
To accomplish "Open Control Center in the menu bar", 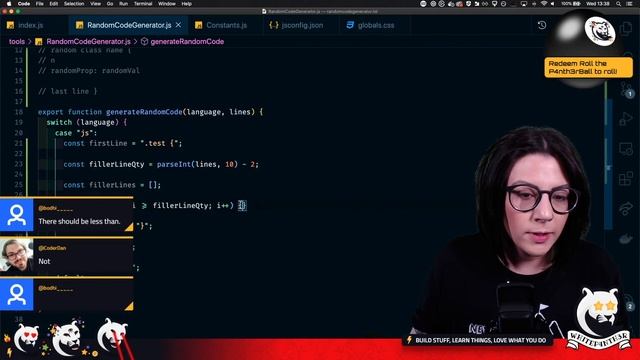I will pyautogui.click(x=629, y=4).
